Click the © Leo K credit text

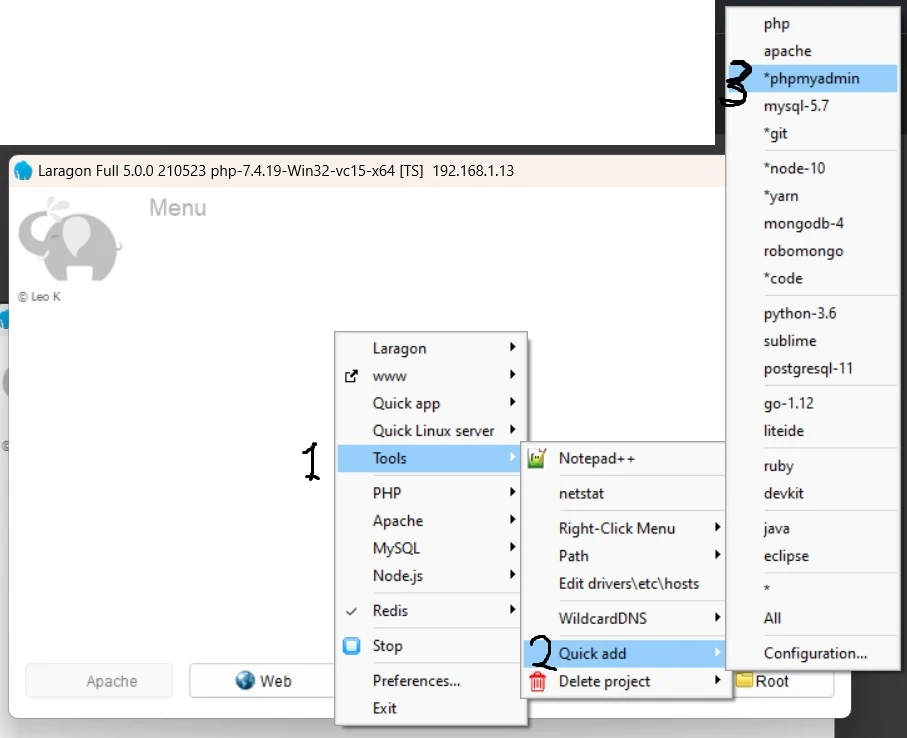pyautogui.click(x=39, y=297)
